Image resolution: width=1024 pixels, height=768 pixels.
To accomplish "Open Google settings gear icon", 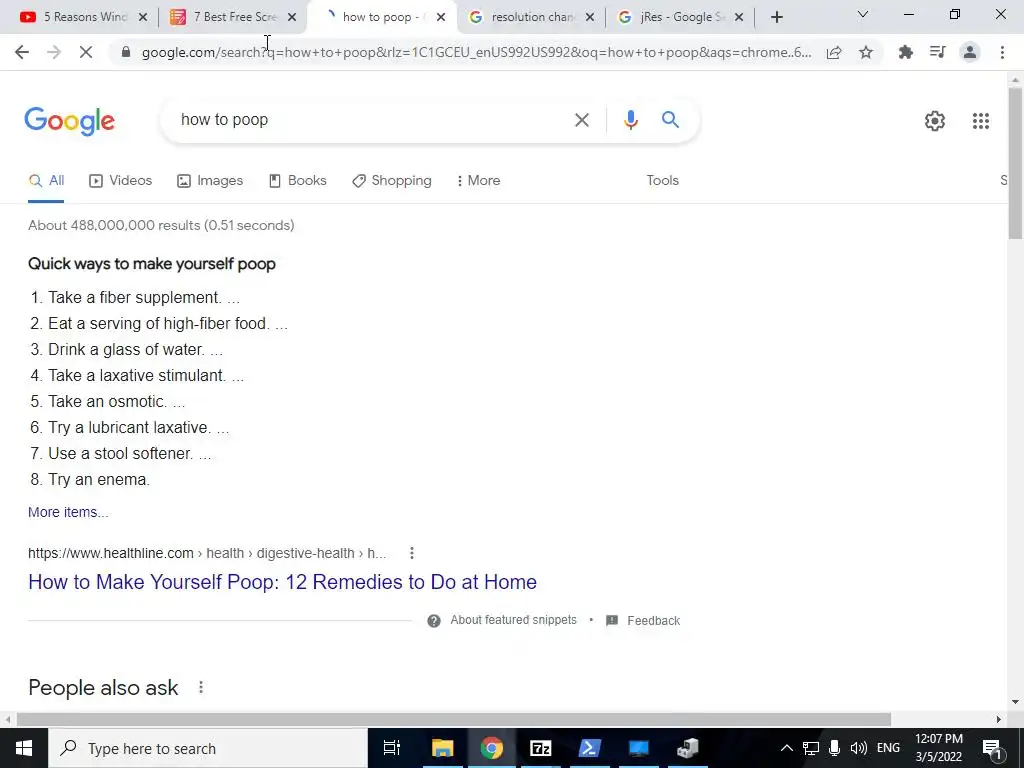I will [935, 121].
